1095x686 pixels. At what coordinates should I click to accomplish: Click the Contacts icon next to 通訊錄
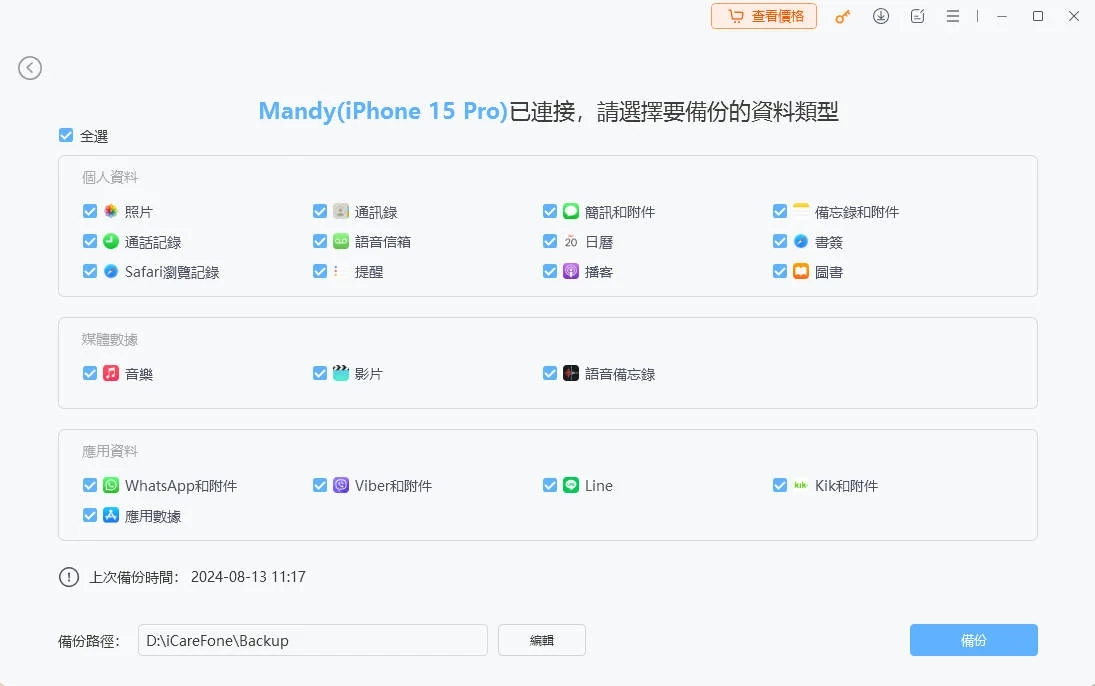tap(341, 211)
